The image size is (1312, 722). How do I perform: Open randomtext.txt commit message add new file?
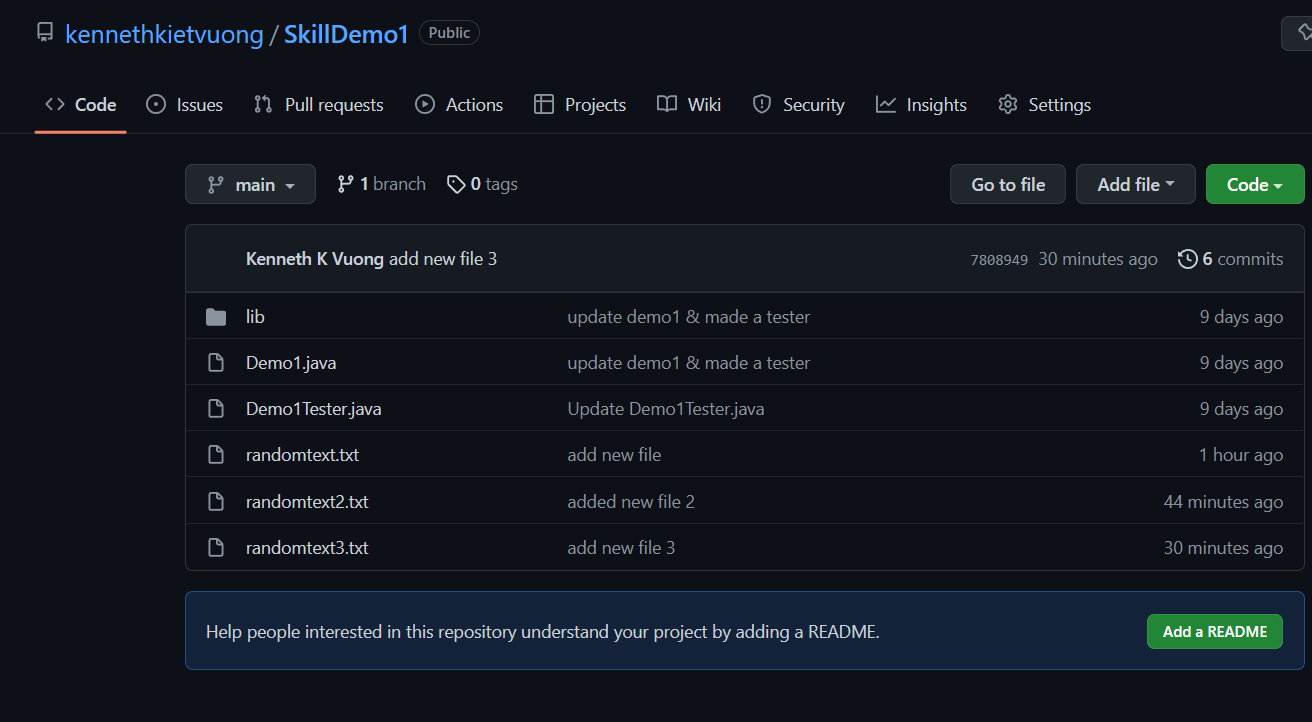pyautogui.click(x=614, y=455)
